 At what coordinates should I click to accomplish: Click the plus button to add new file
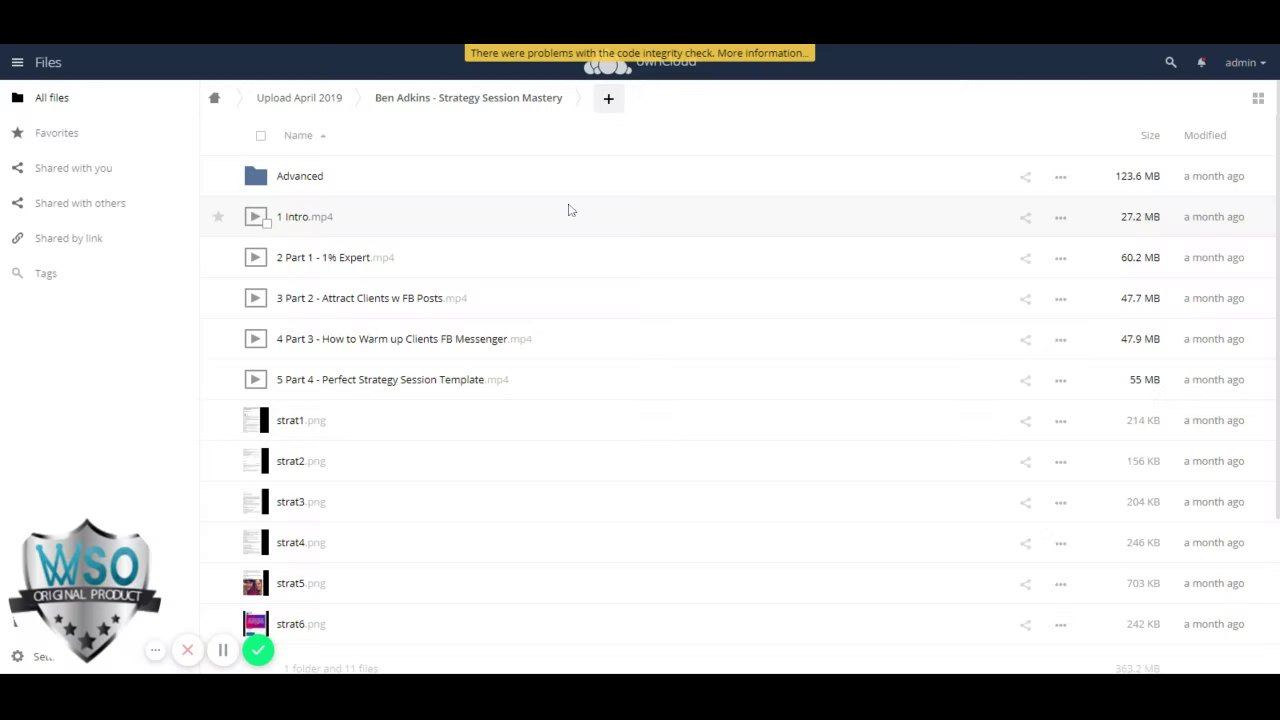608,98
